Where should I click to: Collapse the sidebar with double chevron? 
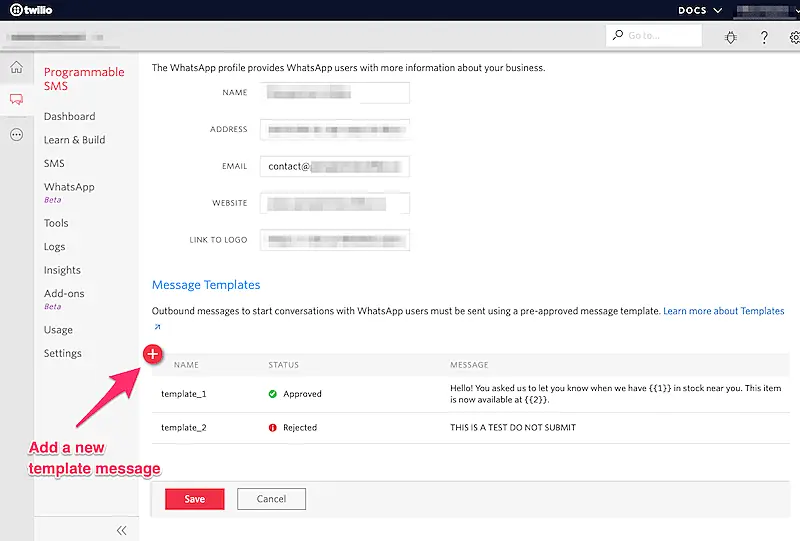[x=122, y=530]
